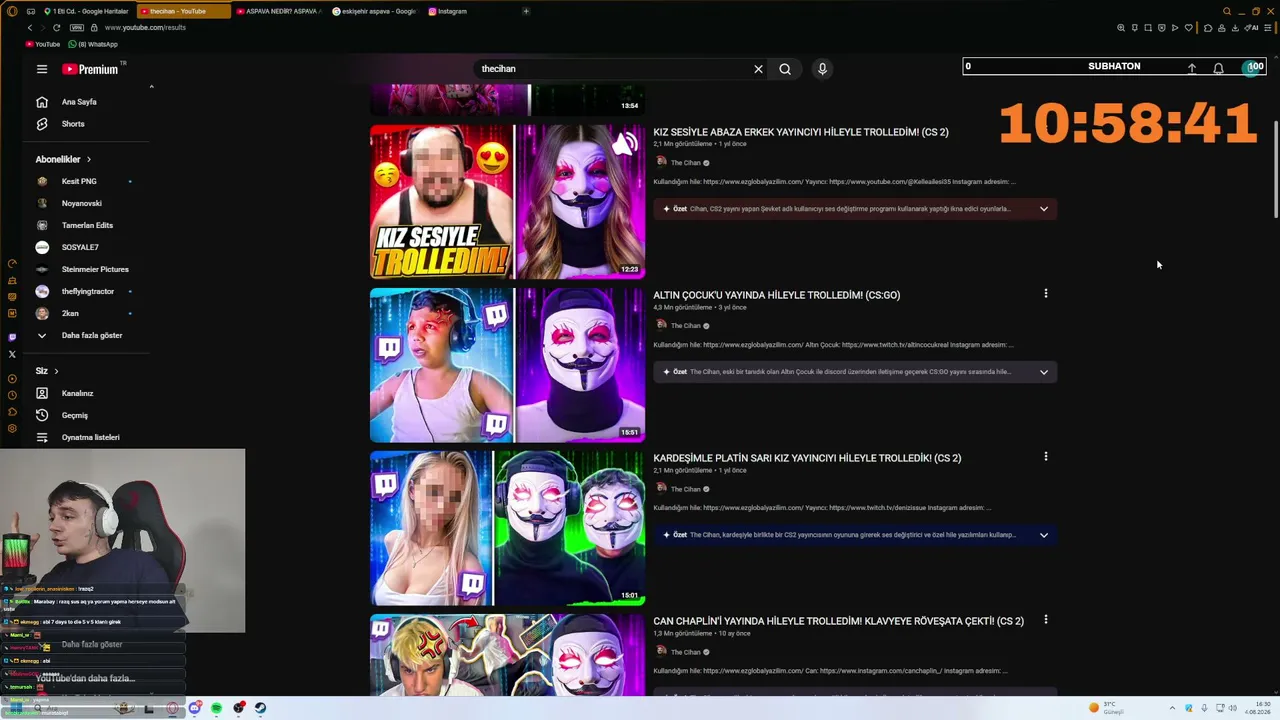Viewport: 1280px width, 720px height.
Task: Open video title KIZ SESİYLE ABAZA ERKEK YAYINCIYI
Action: [801, 132]
